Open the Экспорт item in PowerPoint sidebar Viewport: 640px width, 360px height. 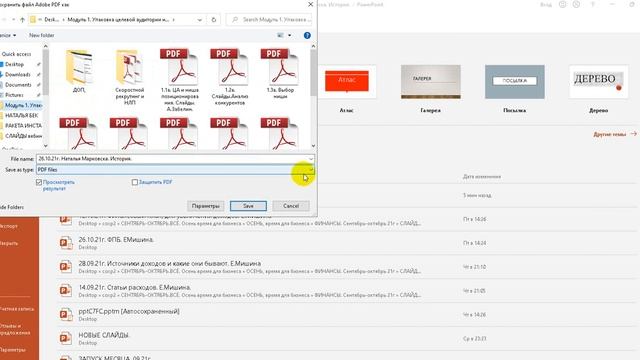pos(9,226)
